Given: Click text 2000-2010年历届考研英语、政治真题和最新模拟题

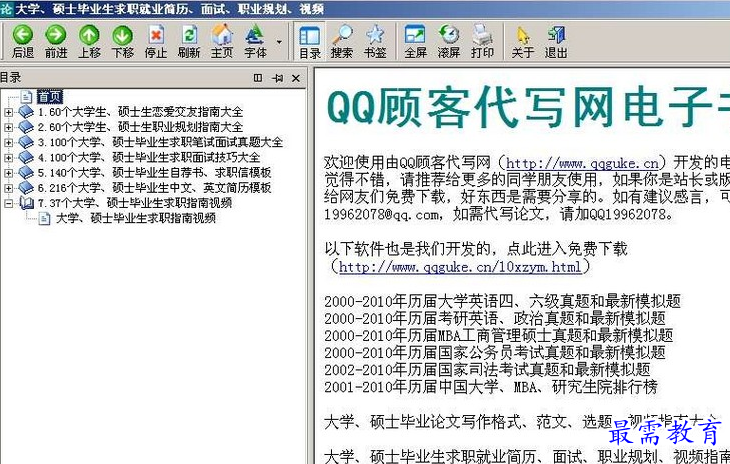Looking at the screenshot, I should [x=495, y=319].
